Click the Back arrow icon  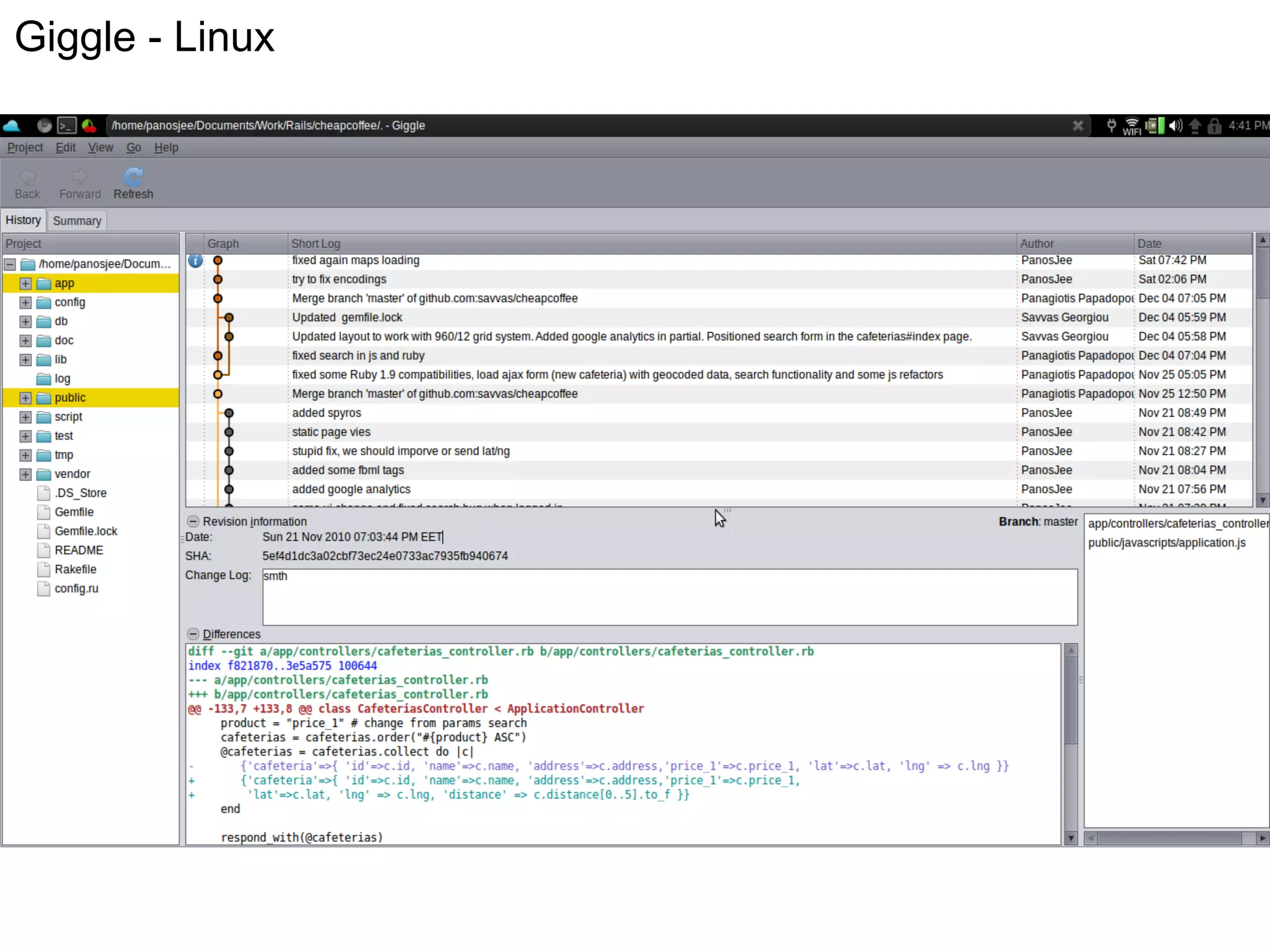tap(27, 177)
